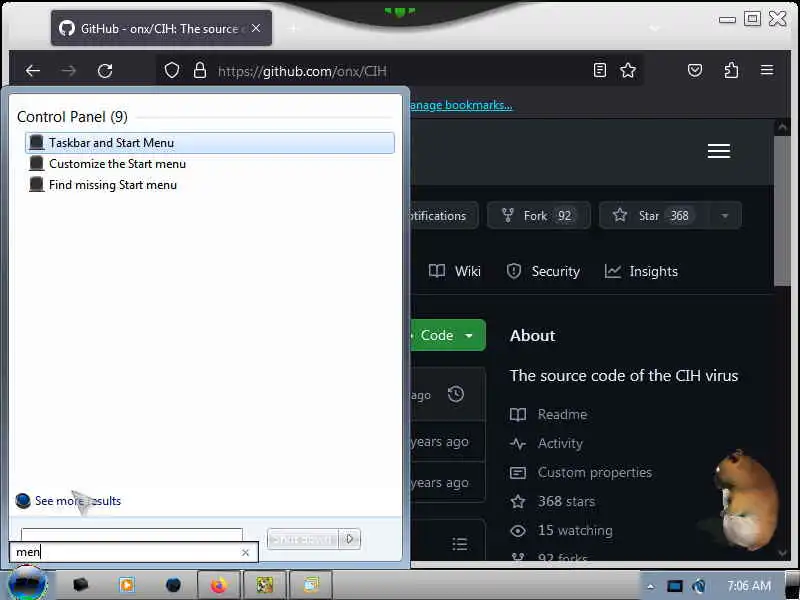The image size is (800, 600).
Task: Reload the GitHub page
Action: pyautogui.click(x=105, y=70)
